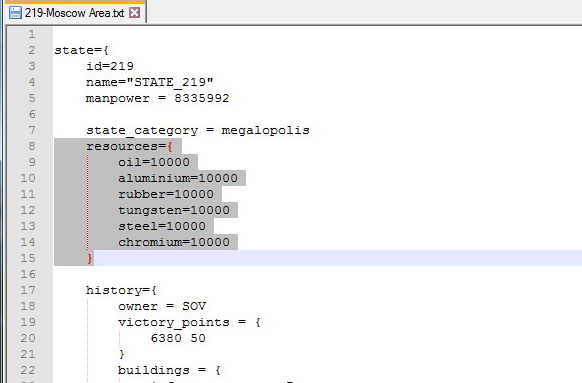
Task: Place cursor on the oil=10000 entry
Action: click(x=154, y=162)
